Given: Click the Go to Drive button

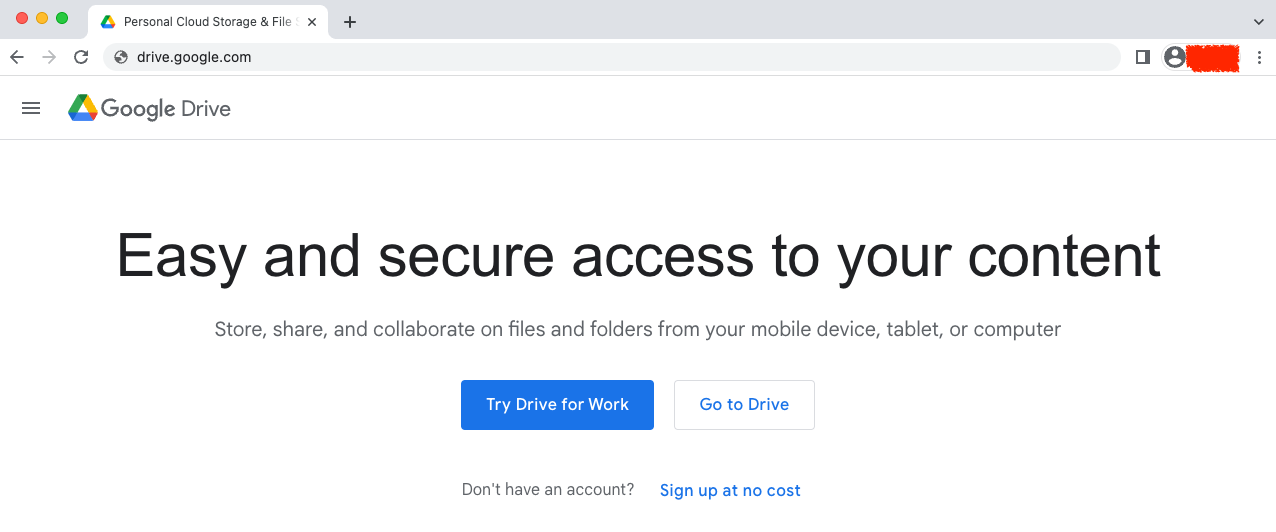Looking at the screenshot, I should point(744,405).
